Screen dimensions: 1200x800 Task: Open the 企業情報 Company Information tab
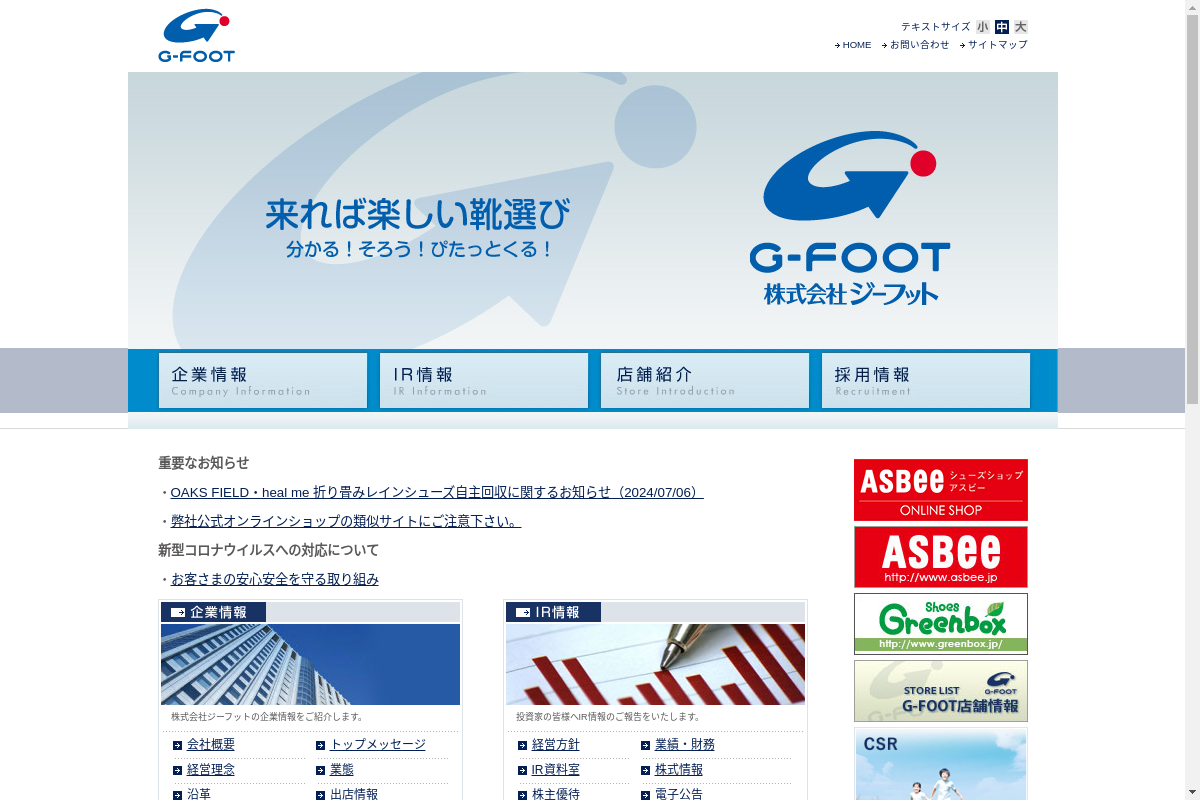coord(263,380)
